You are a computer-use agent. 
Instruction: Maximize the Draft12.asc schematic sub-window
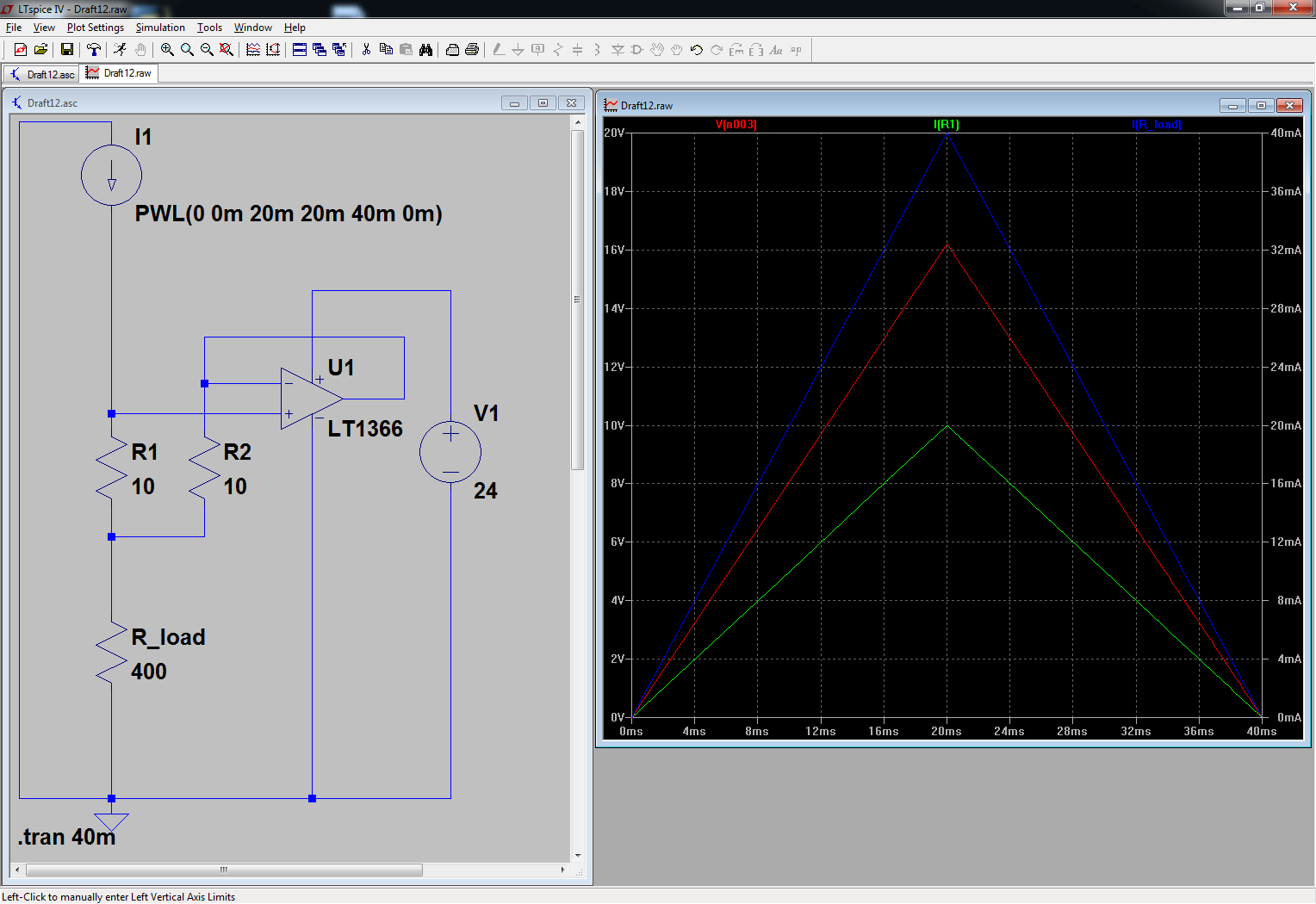(543, 103)
